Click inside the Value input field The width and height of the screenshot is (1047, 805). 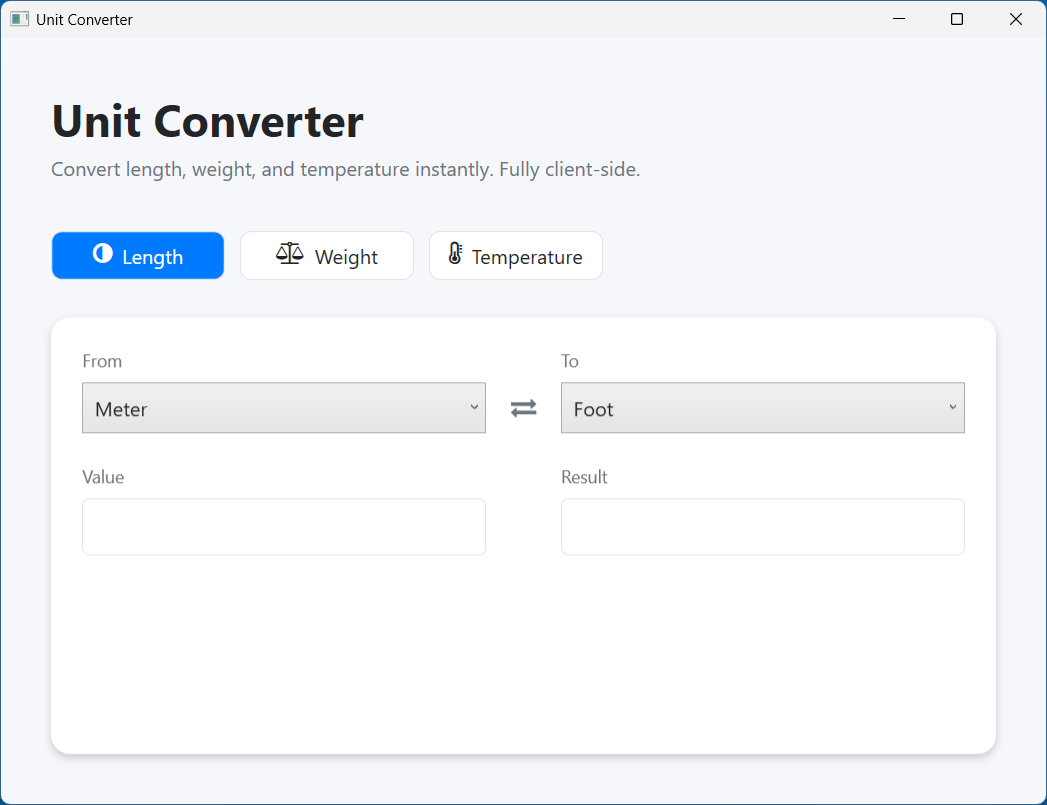click(283, 526)
